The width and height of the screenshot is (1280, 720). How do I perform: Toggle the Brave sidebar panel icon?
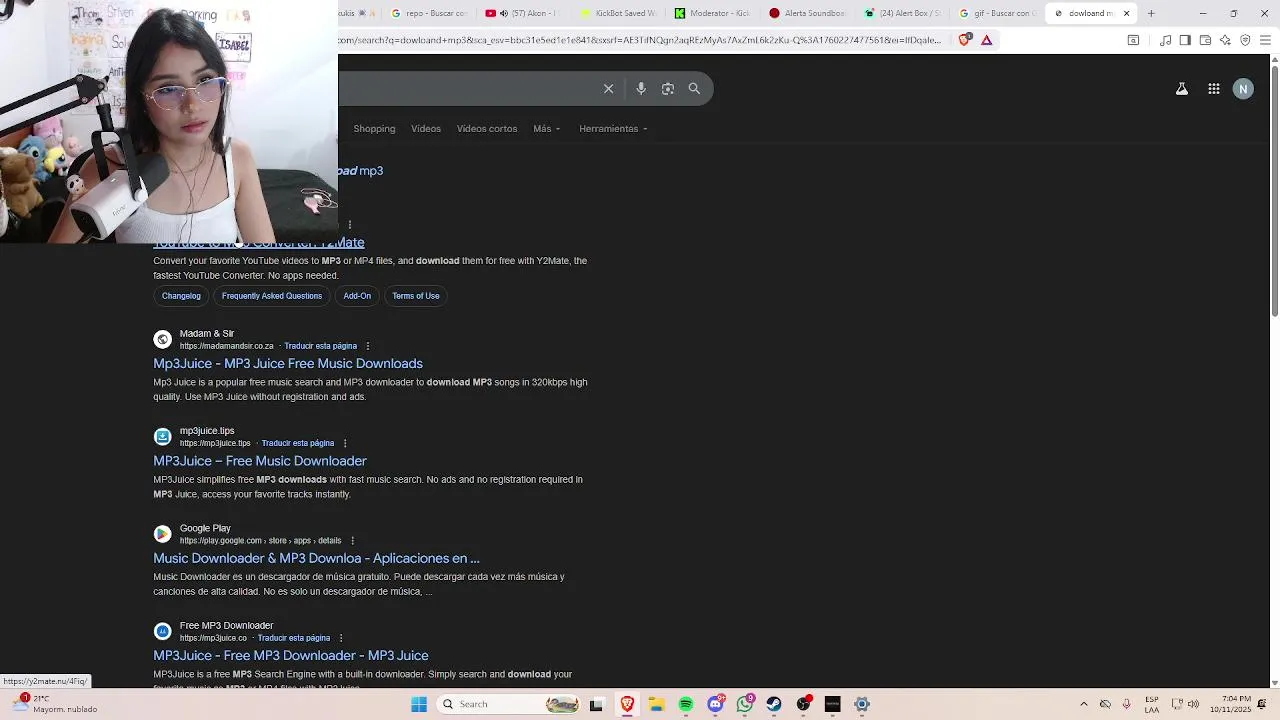click(1185, 40)
